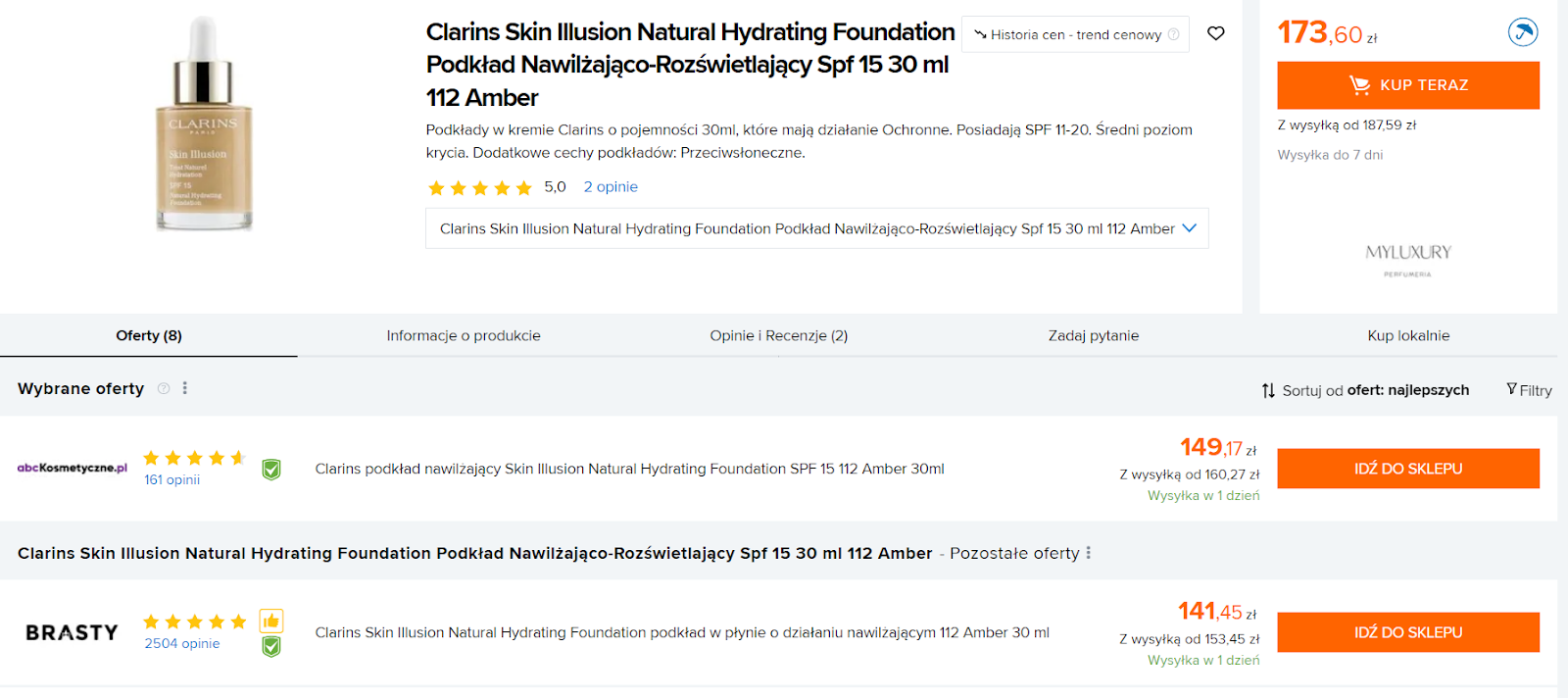Switch to Informacje o produkcie tab

(464, 335)
